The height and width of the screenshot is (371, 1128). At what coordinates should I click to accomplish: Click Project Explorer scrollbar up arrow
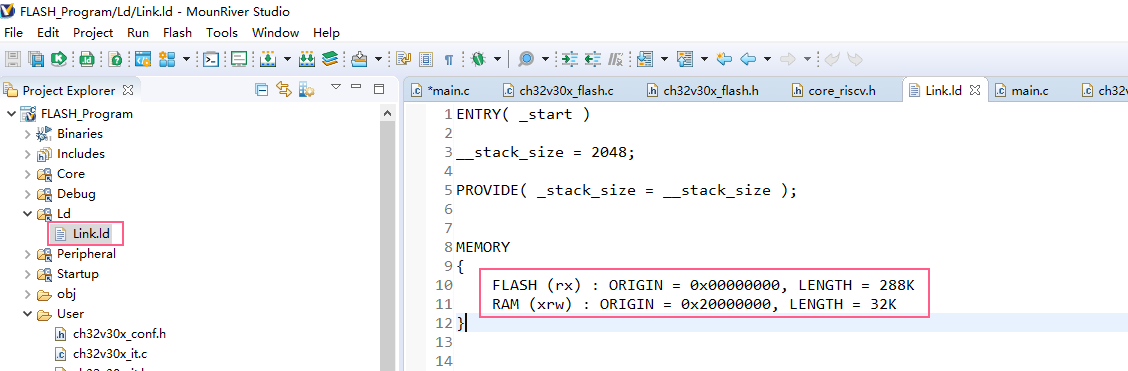[388, 114]
